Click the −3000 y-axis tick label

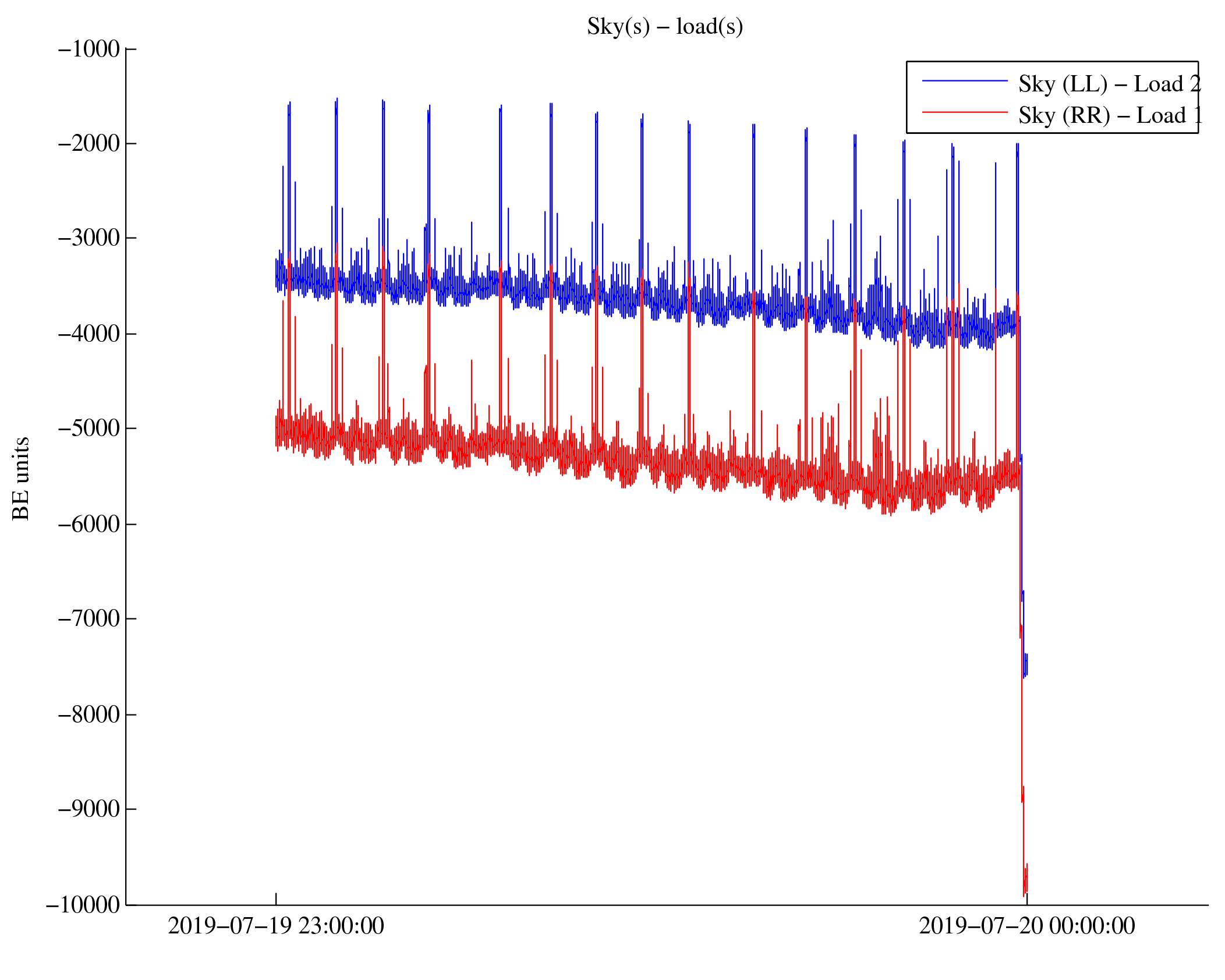[x=89, y=238]
